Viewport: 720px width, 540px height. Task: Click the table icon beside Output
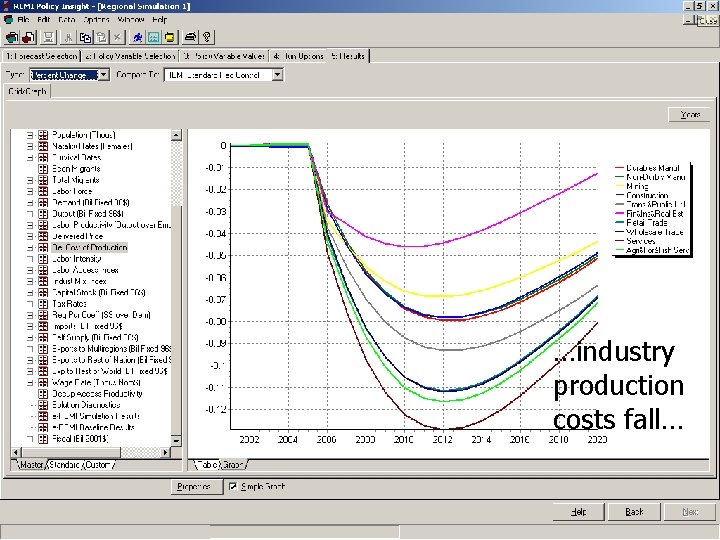(x=43, y=214)
